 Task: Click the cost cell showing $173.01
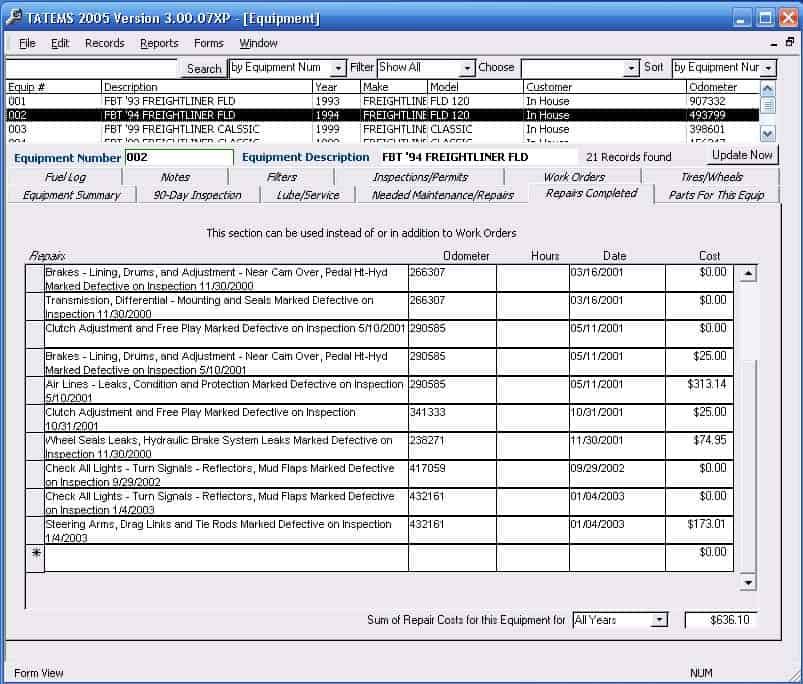700,530
